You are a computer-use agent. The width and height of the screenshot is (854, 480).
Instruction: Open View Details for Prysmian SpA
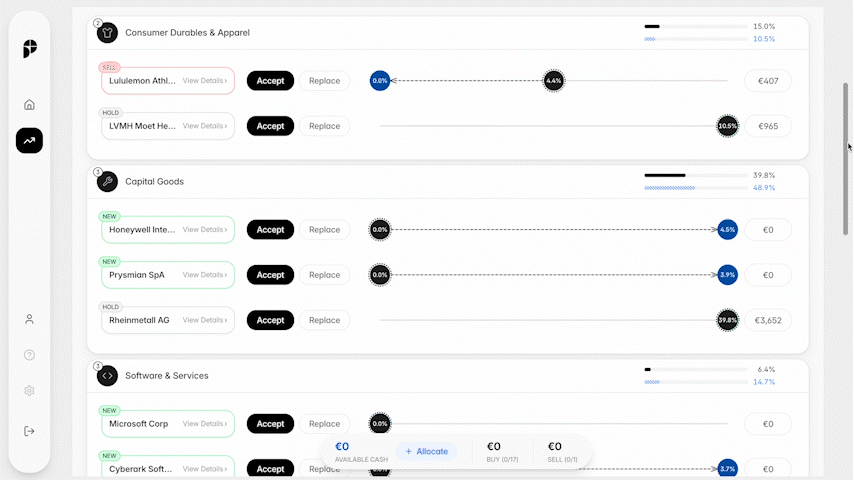pos(205,275)
